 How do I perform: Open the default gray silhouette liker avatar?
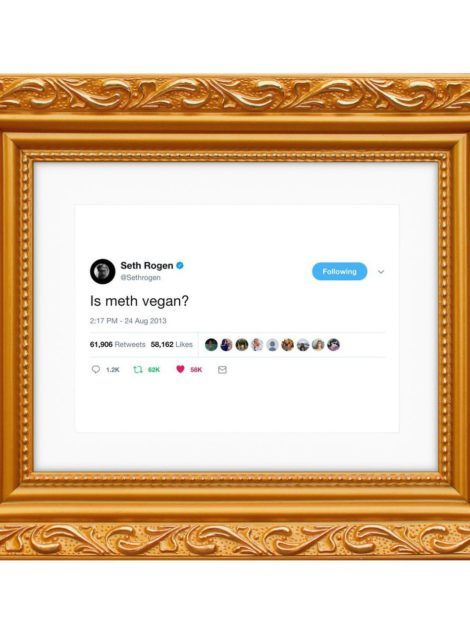coord(272,345)
